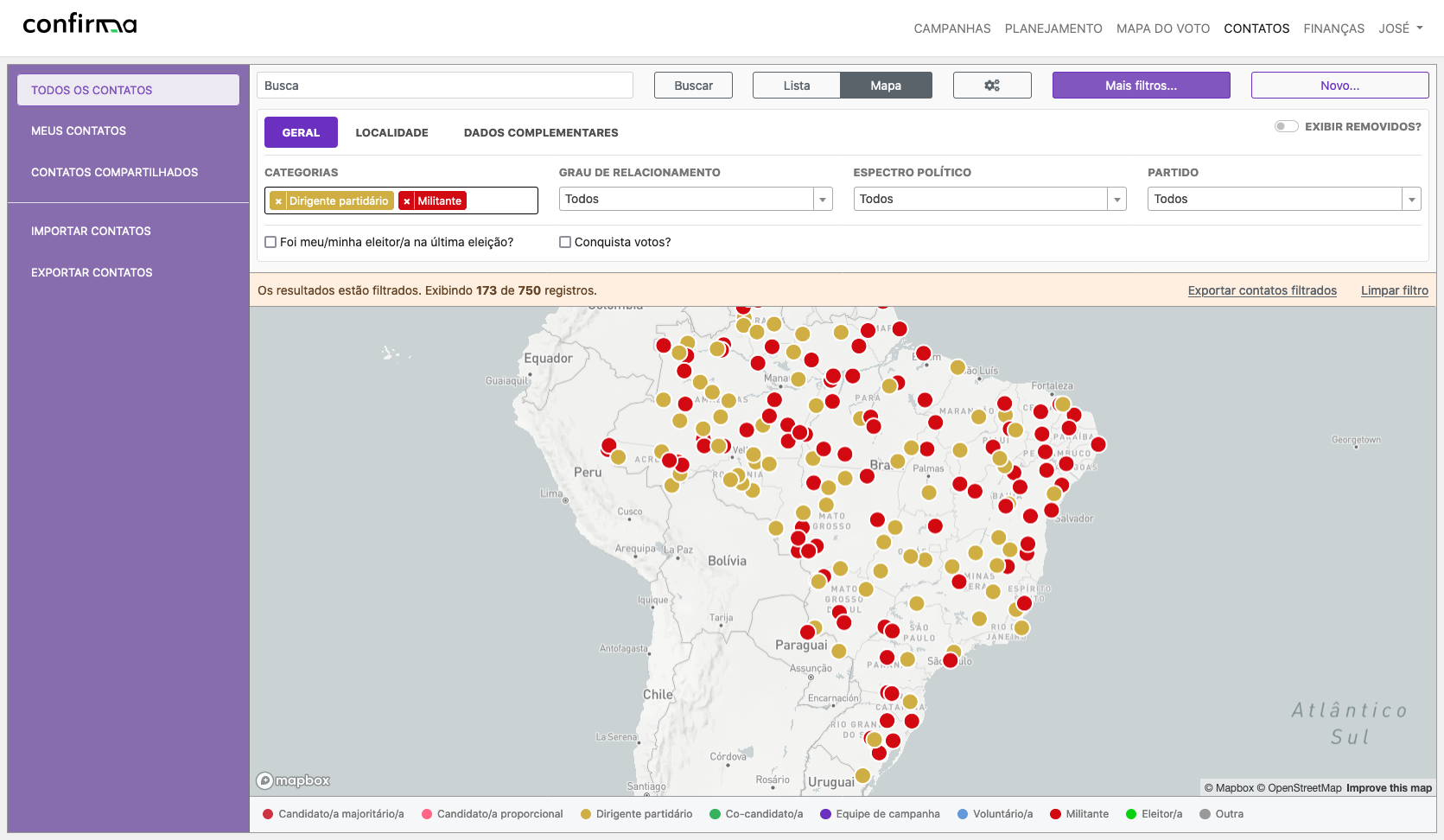
Task: Switch to the LOCALIDADE tab
Action: [391, 132]
